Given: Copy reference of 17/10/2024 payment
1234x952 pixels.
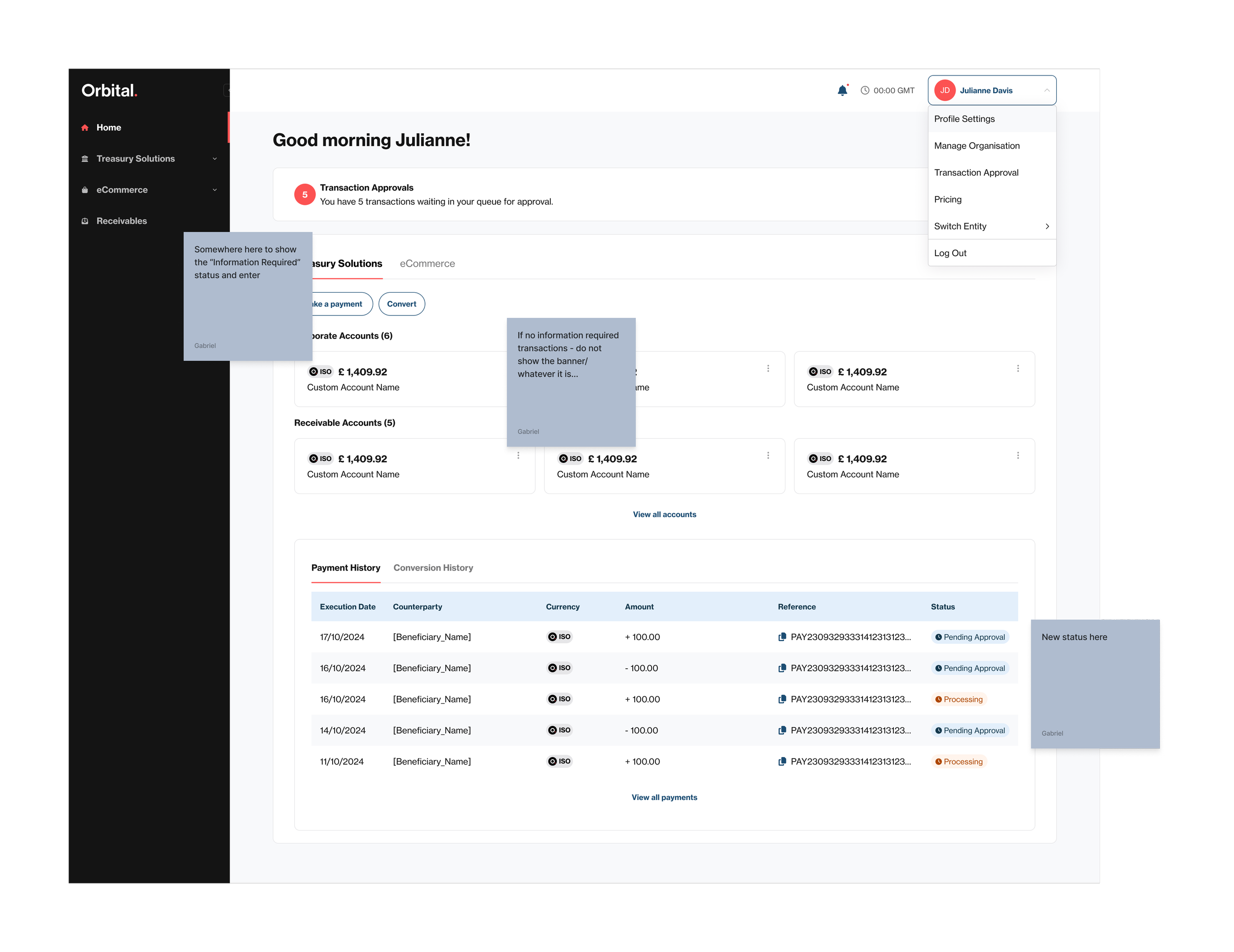Looking at the screenshot, I should pos(782,637).
